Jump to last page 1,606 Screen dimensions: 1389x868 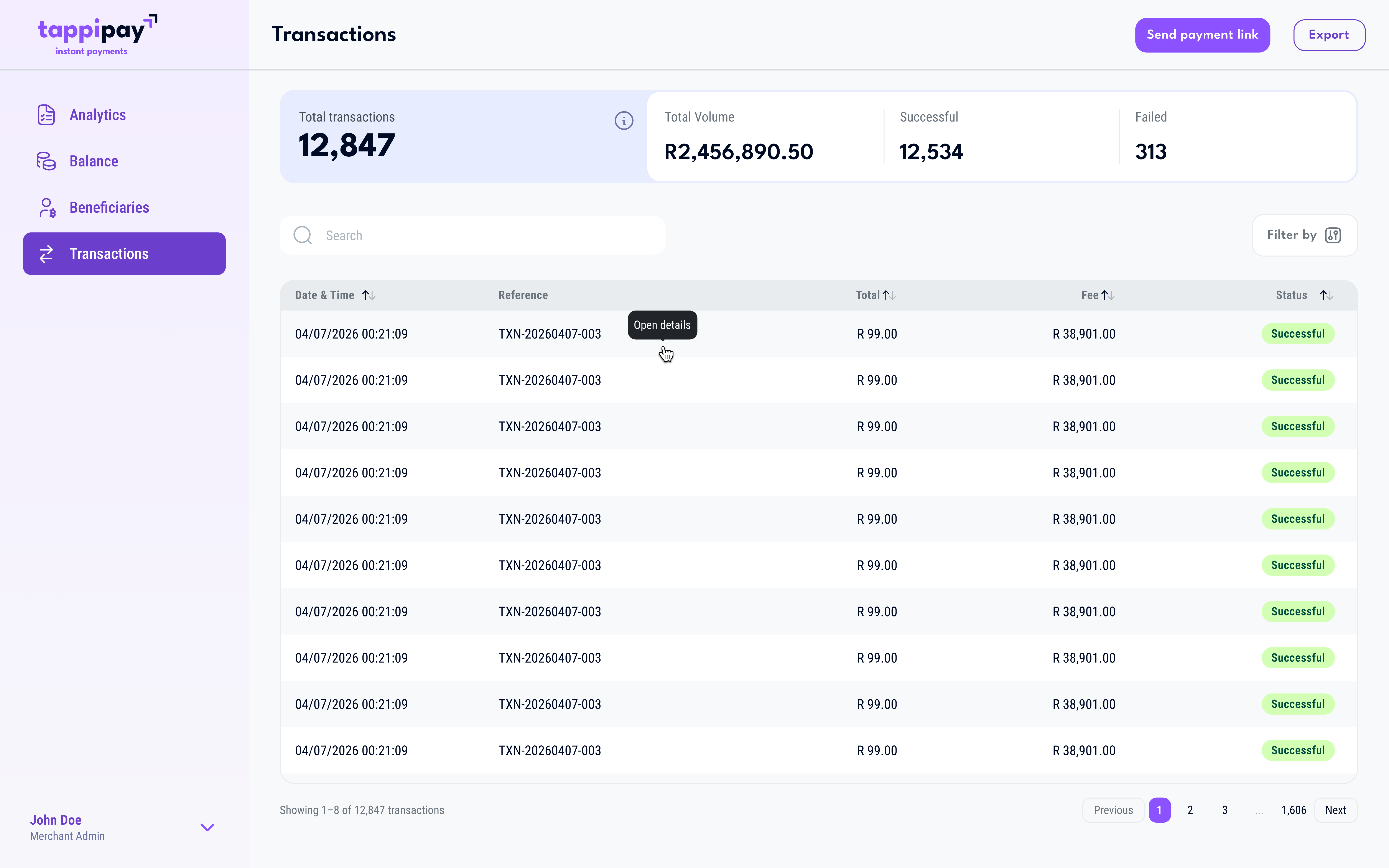click(x=1294, y=810)
